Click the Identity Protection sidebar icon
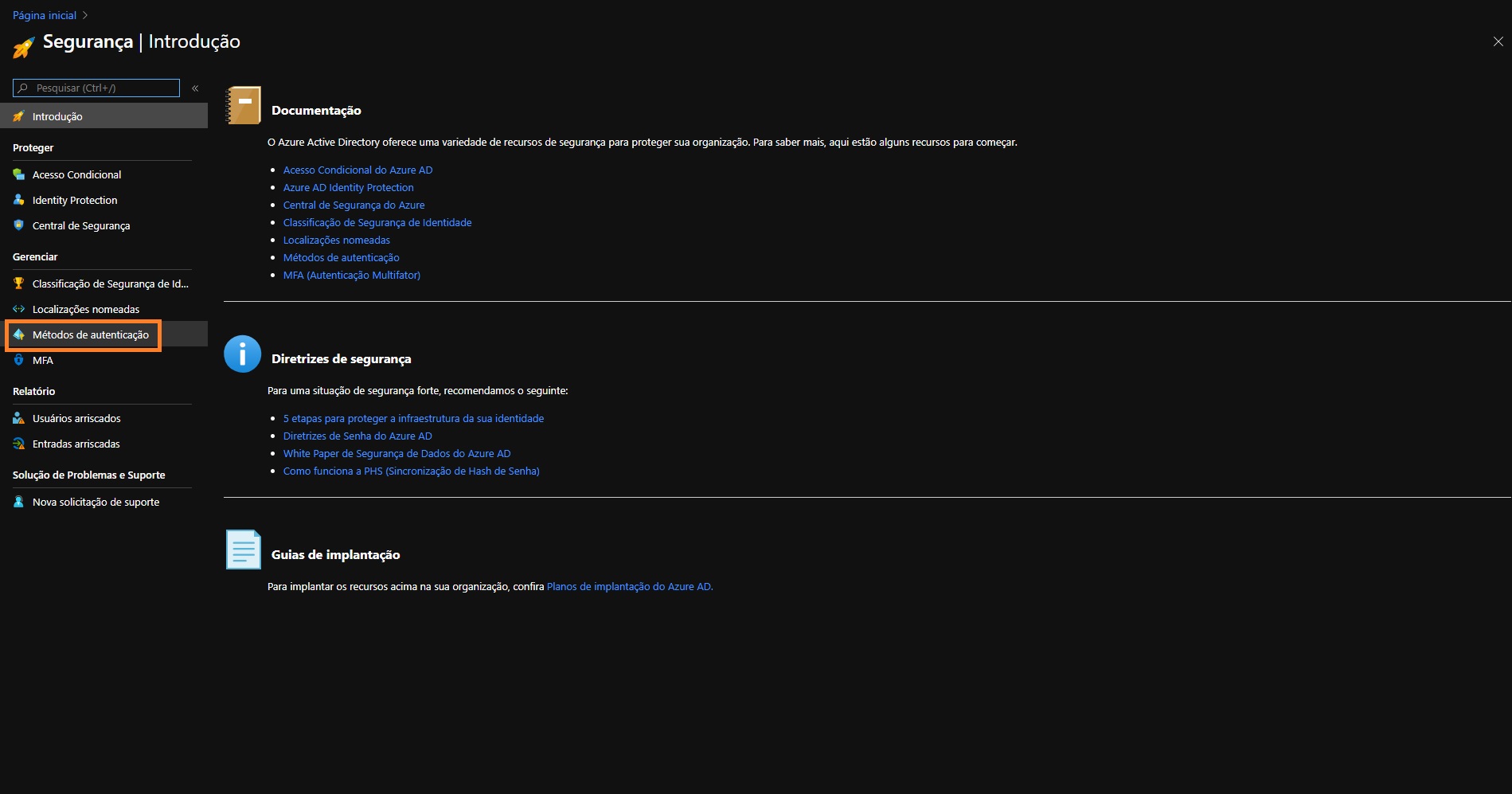This screenshot has height=794, width=1512. pos(18,200)
